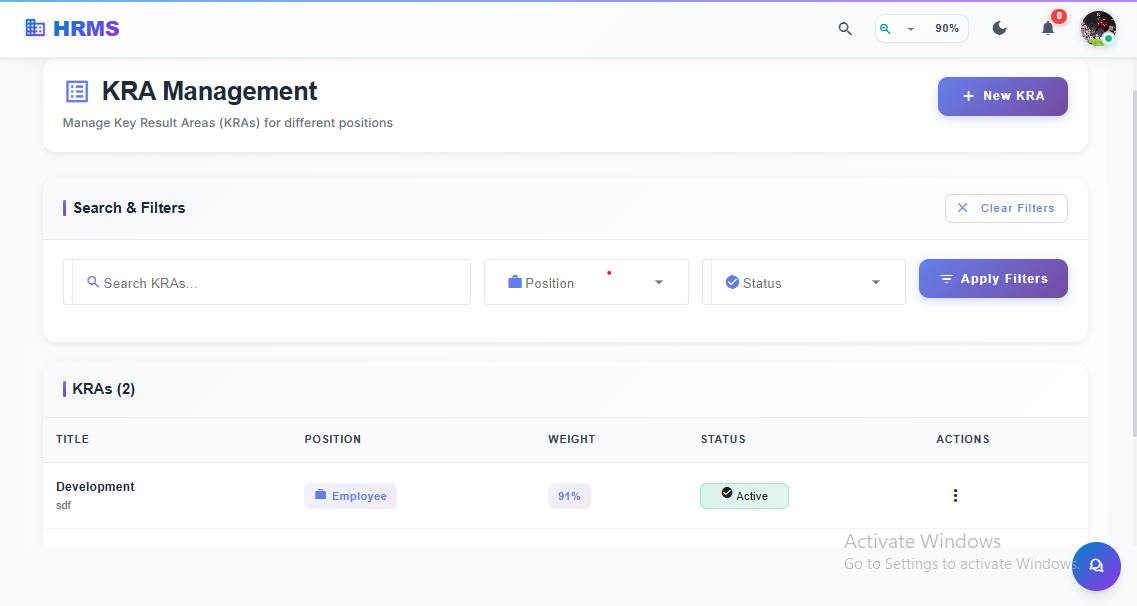Screen dimensions: 1137x606
Task: Toggle dark mode with moon icon
Action: click(x=999, y=28)
